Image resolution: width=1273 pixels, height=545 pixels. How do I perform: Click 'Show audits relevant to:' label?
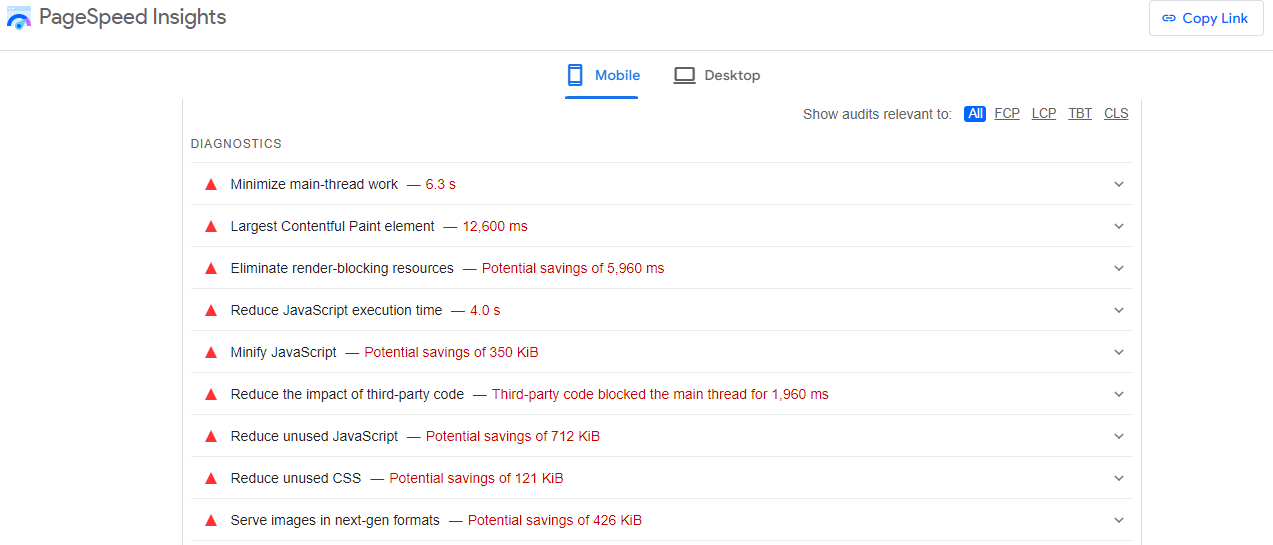click(877, 114)
